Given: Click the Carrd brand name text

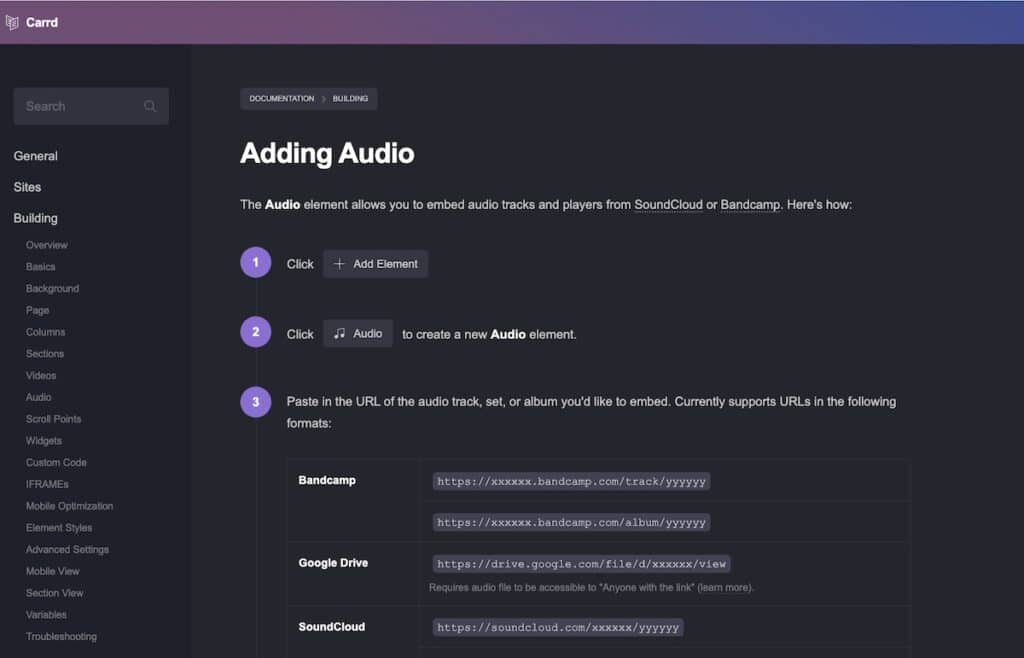Looking at the screenshot, I should [42, 22].
